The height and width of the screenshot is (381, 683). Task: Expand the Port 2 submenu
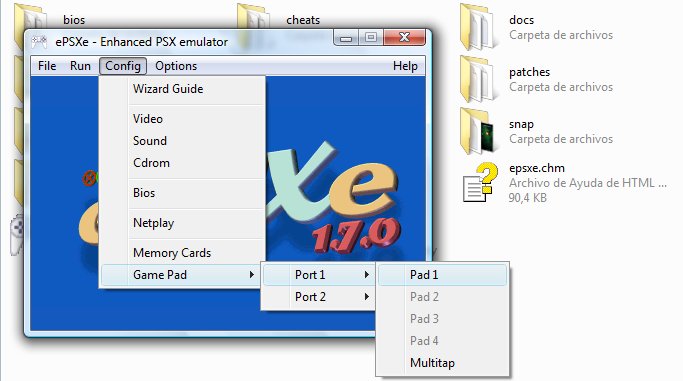(x=319, y=297)
